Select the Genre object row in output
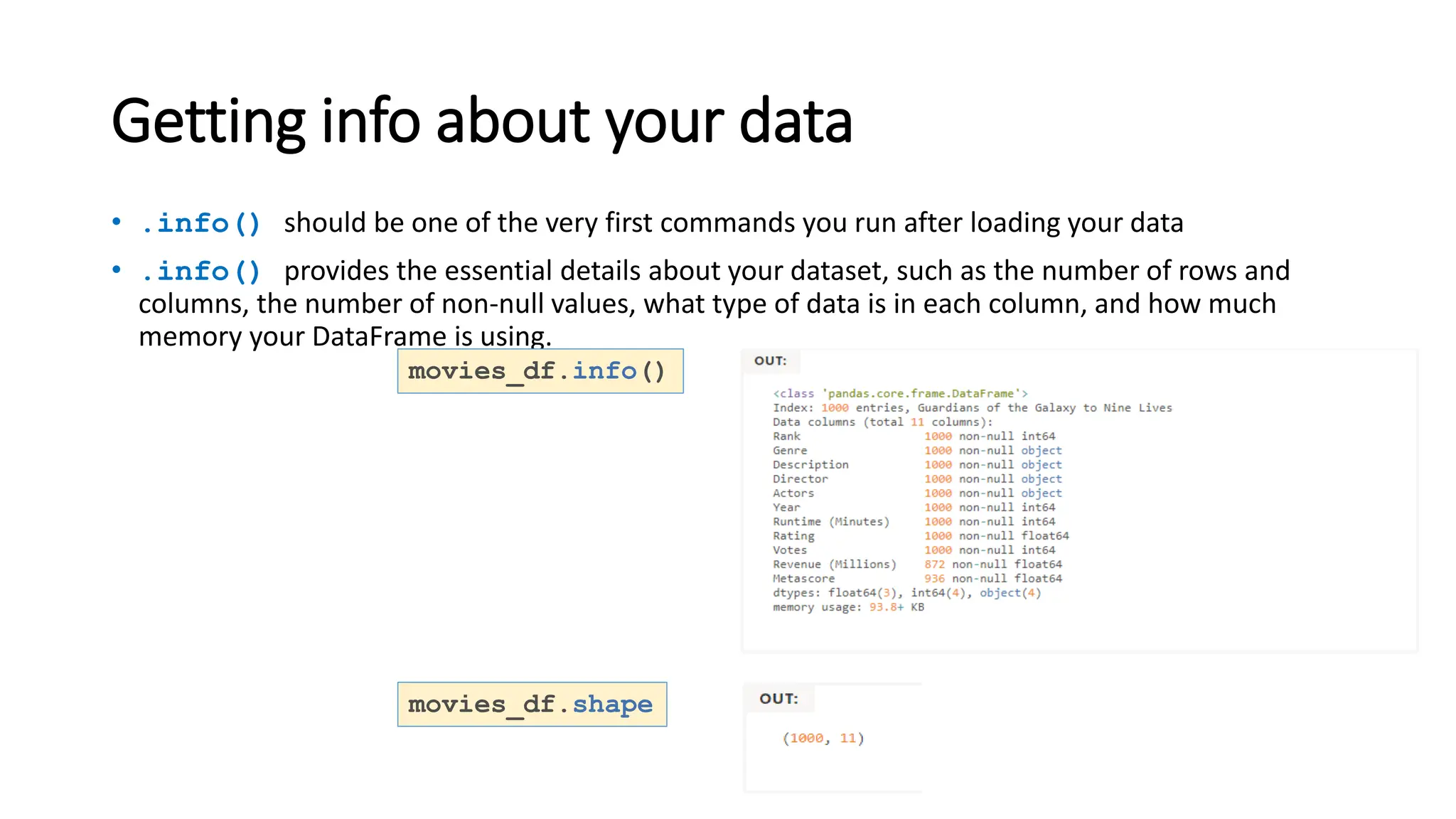1456x819 pixels. point(917,450)
